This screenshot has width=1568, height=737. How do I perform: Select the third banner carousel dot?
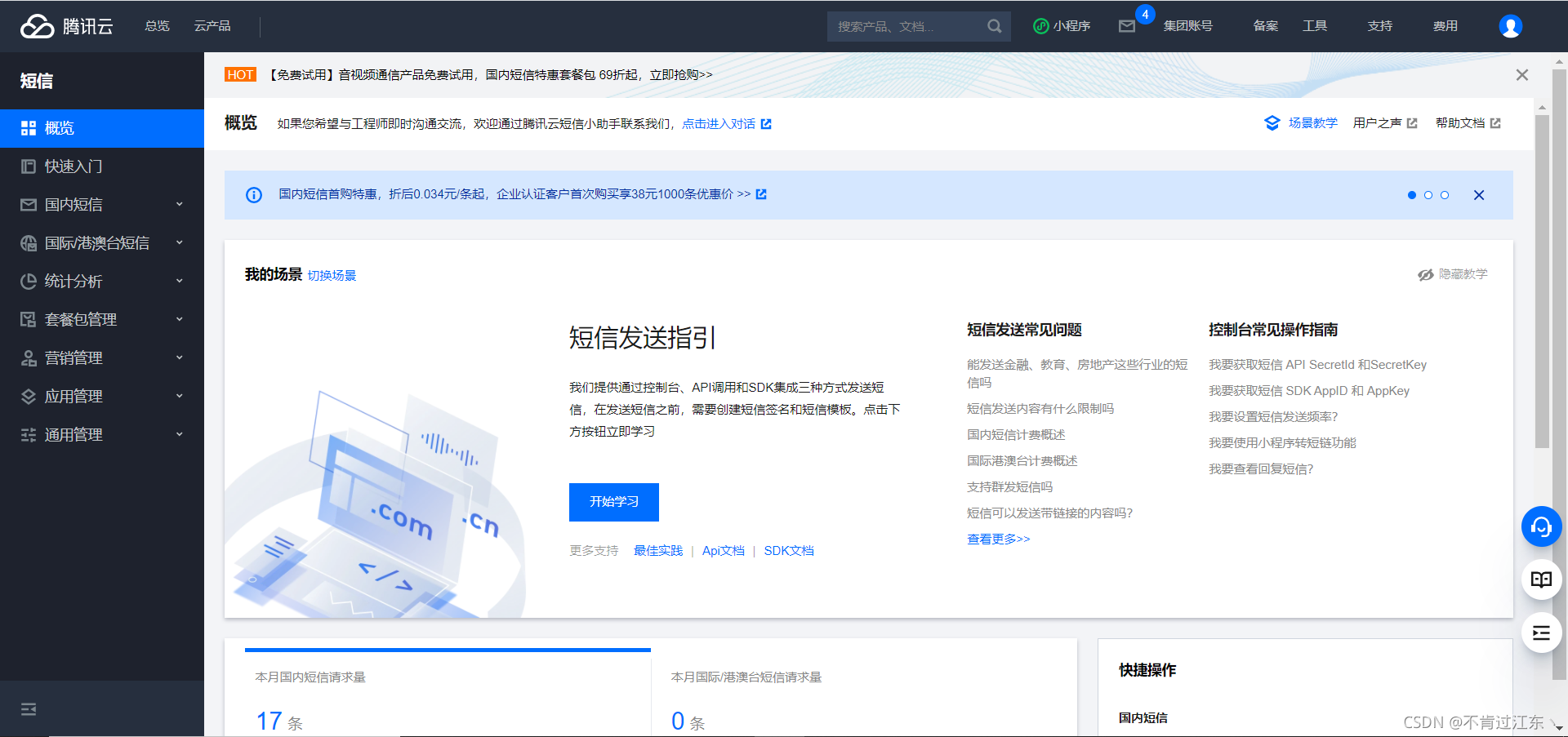coord(1445,195)
